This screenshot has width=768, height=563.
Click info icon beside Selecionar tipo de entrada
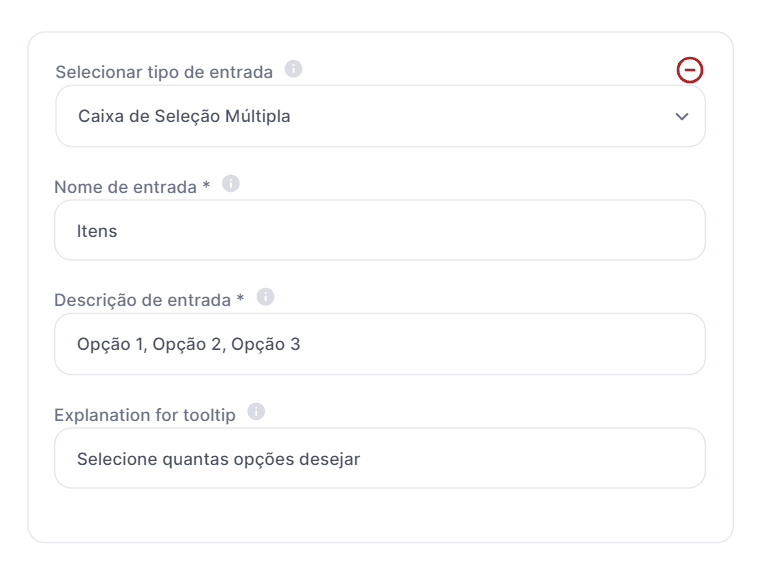click(293, 69)
